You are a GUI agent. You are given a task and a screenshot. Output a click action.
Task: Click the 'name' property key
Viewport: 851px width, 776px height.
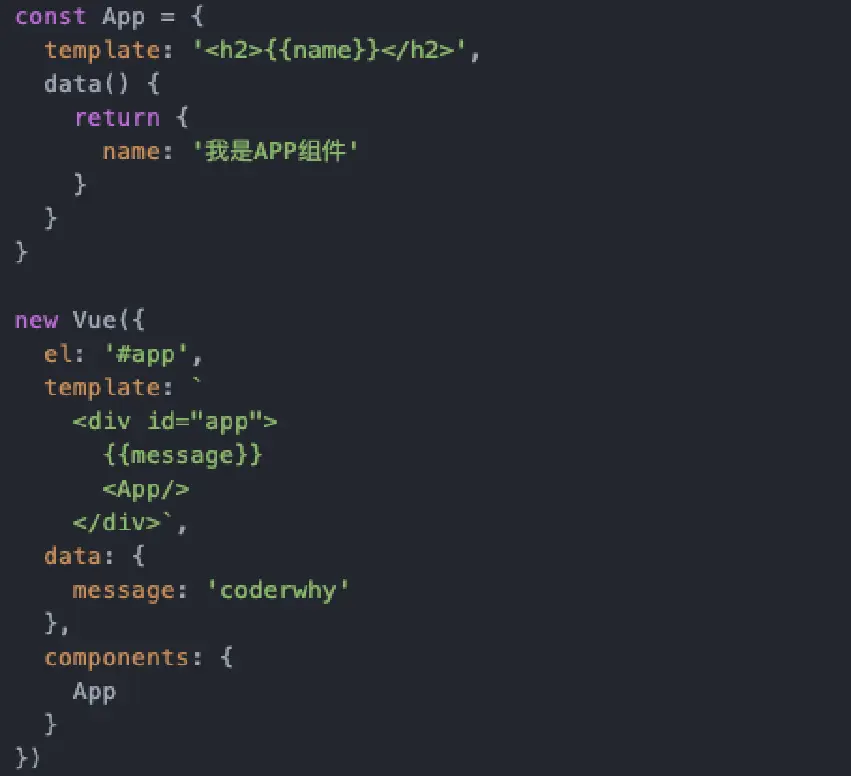pos(131,151)
